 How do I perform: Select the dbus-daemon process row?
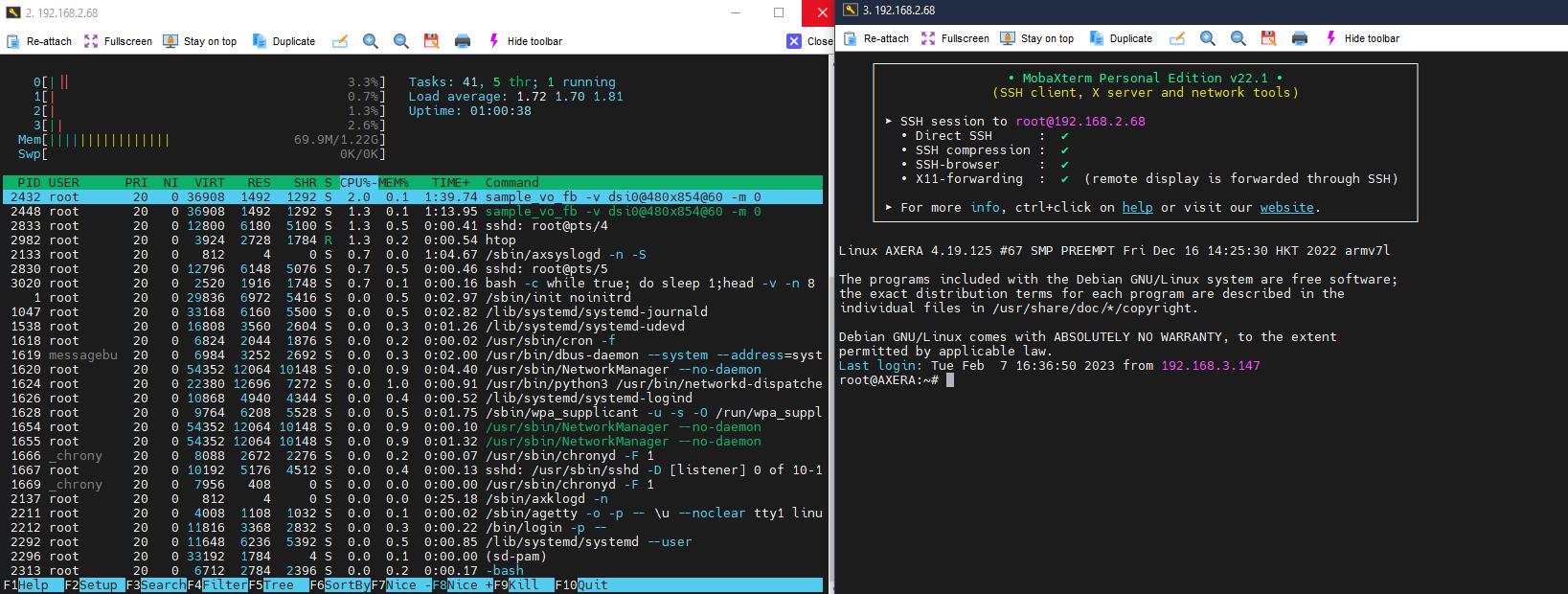coord(413,354)
